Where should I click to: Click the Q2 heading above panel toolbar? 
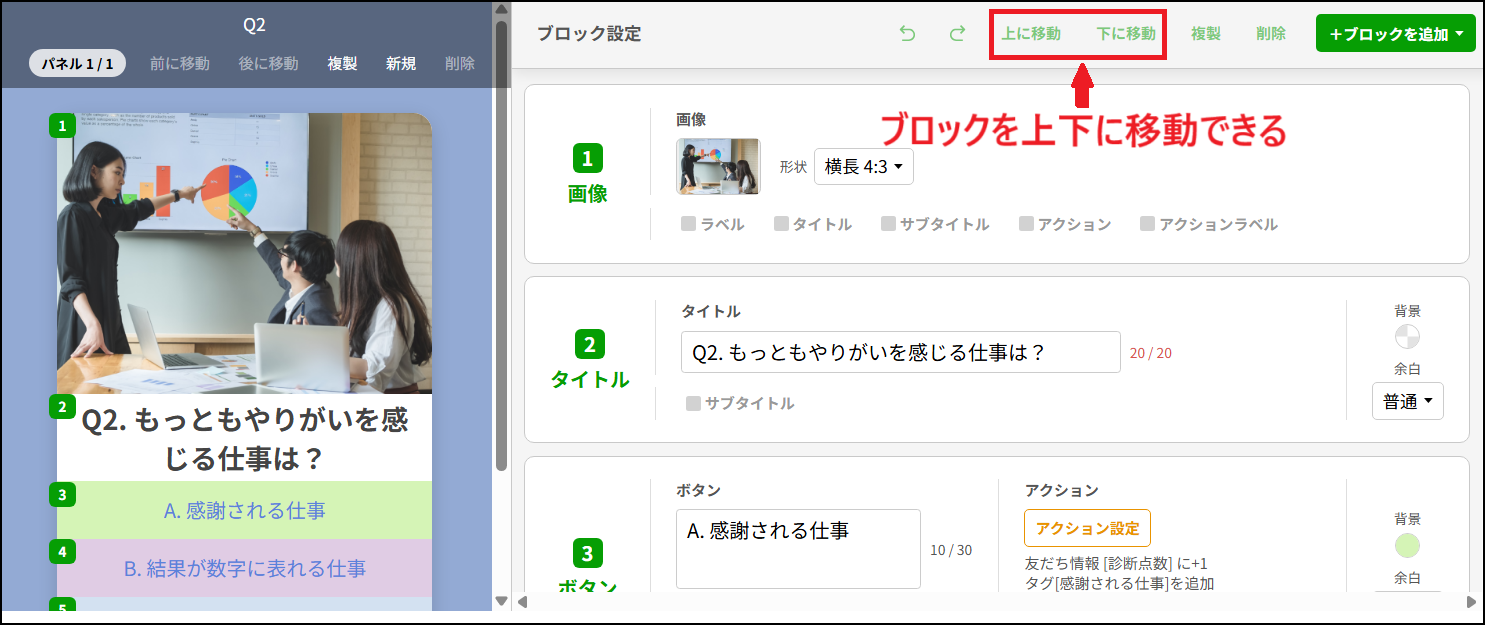[255, 25]
